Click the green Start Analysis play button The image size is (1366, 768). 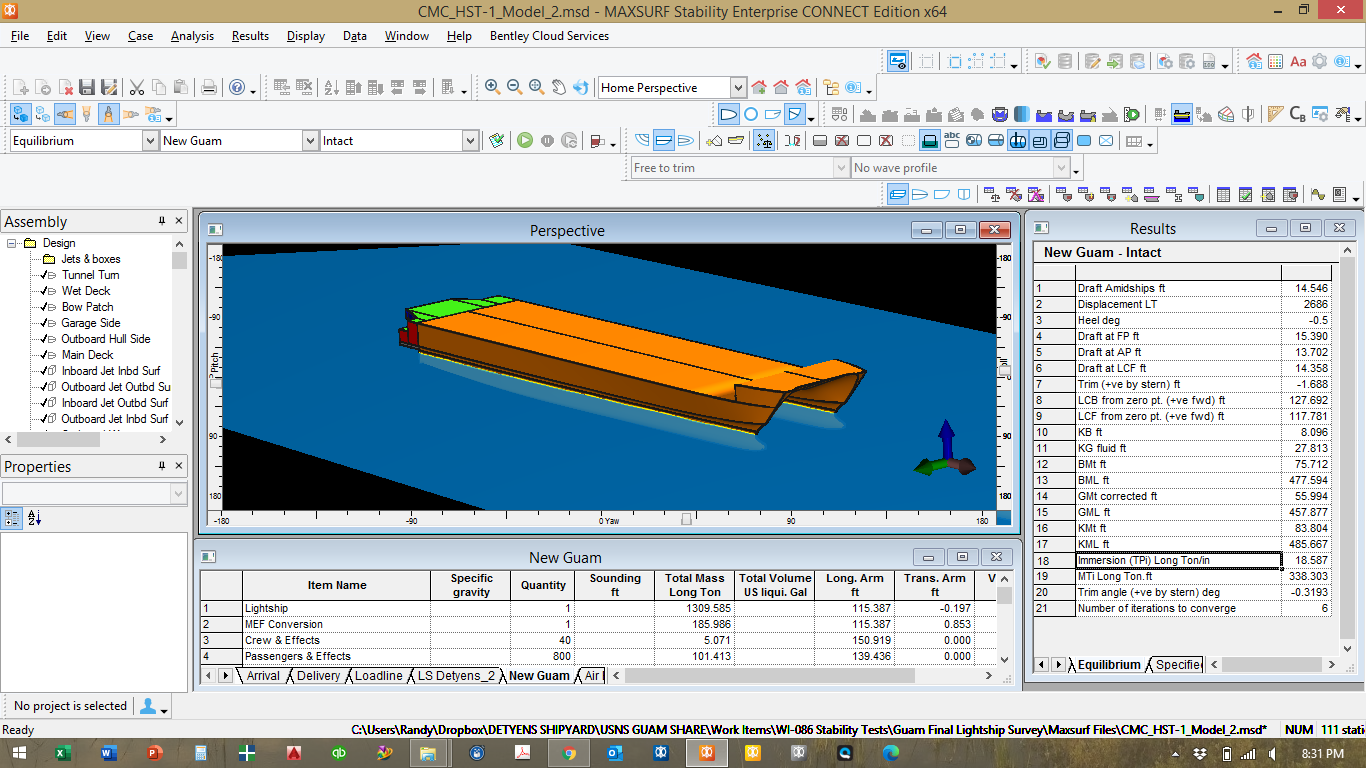tap(525, 141)
